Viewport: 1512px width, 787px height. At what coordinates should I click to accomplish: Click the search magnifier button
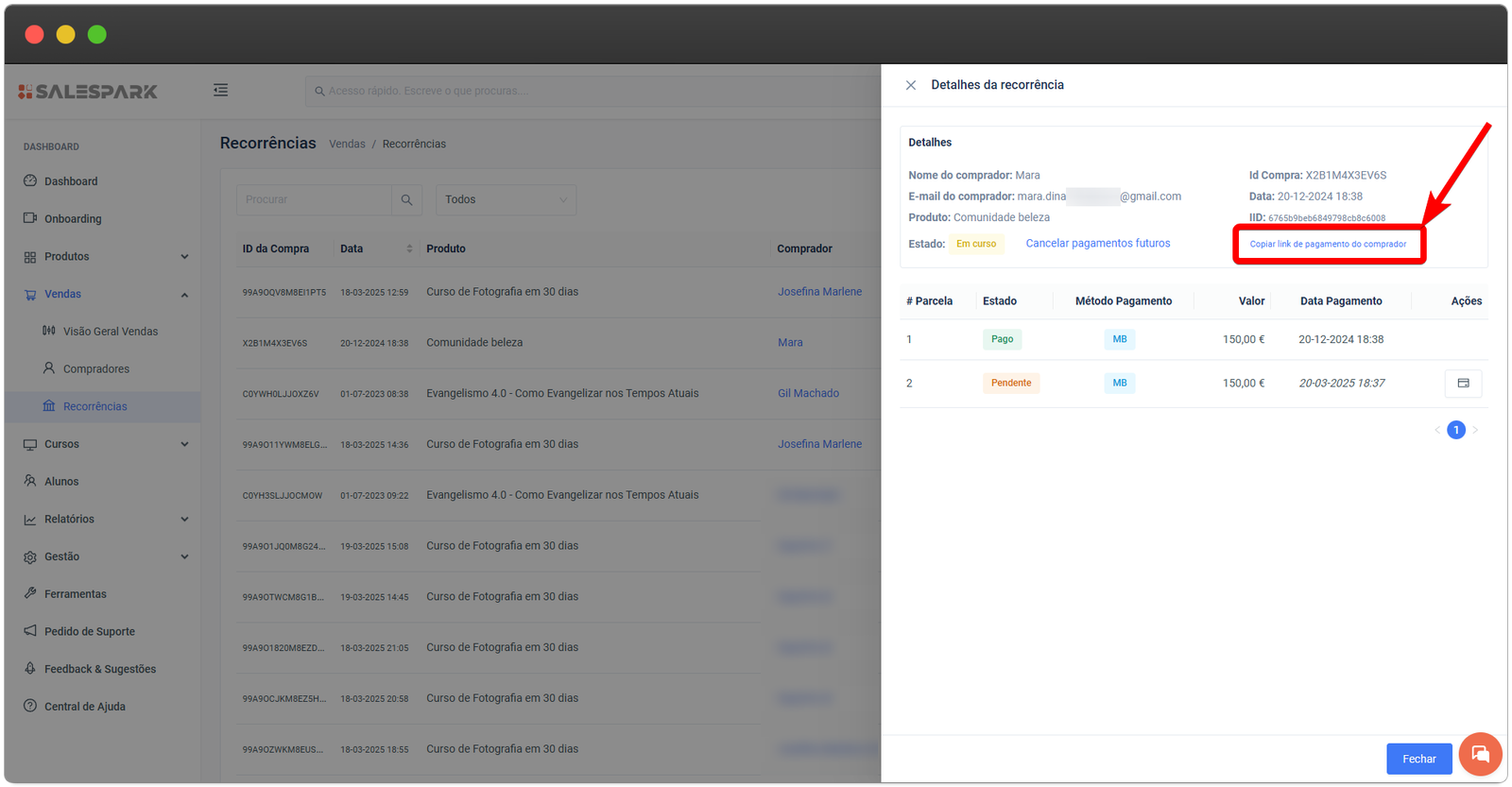click(406, 199)
